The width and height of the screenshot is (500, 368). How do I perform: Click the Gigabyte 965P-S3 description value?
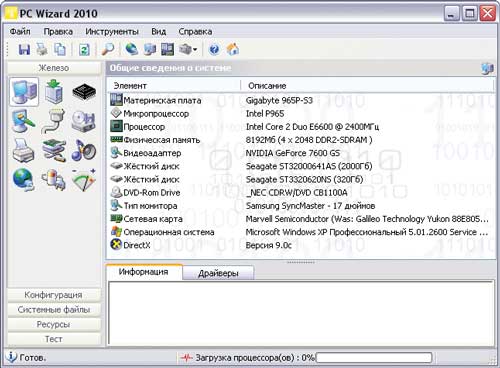[x=279, y=100]
